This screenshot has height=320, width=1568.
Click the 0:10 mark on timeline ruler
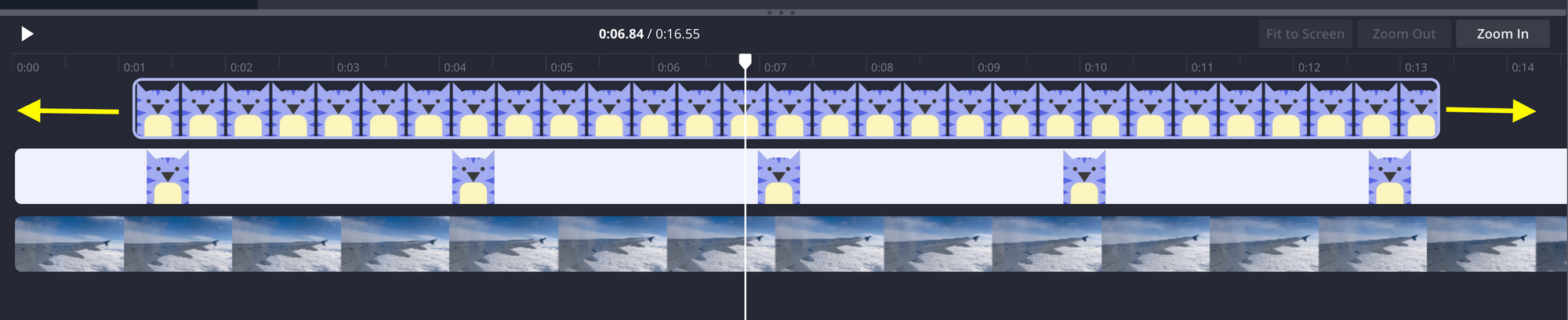coord(1095,67)
